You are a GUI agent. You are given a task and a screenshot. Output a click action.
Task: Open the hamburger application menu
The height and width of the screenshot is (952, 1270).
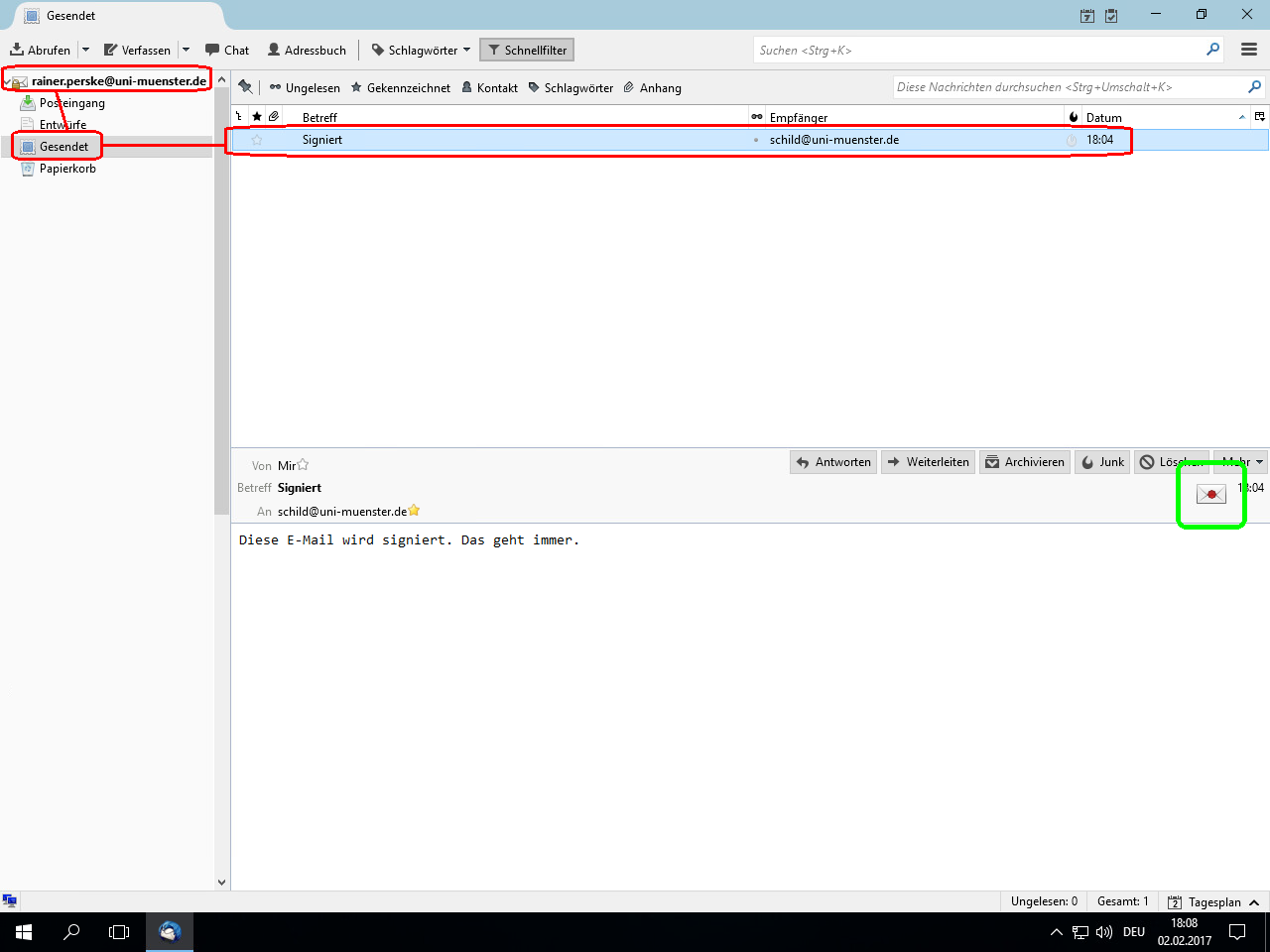pyautogui.click(x=1249, y=50)
